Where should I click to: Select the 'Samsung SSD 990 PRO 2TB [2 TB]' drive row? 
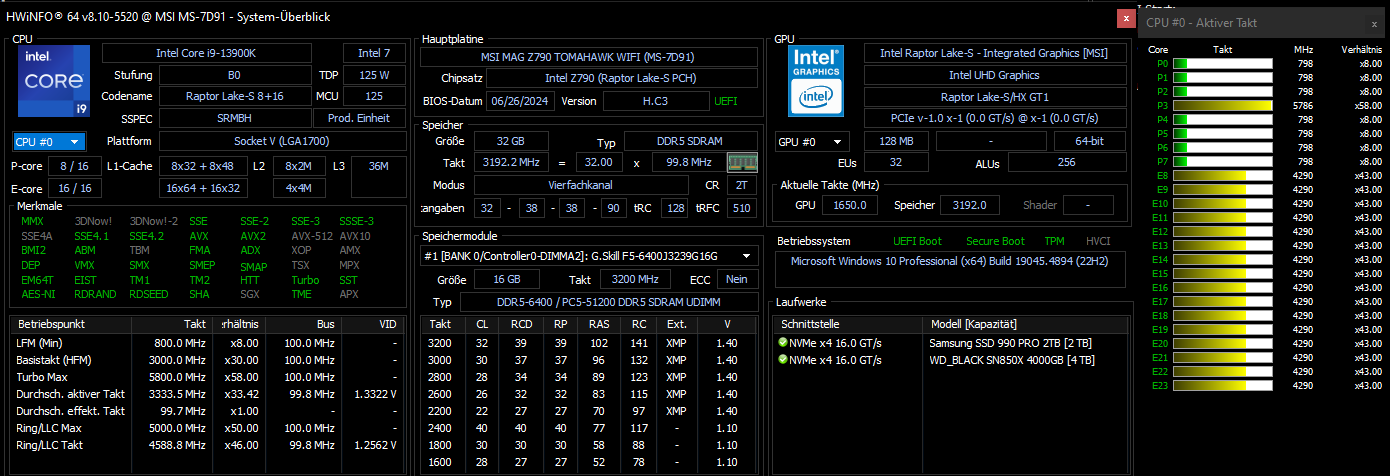pyautogui.click(x=951, y=342)
